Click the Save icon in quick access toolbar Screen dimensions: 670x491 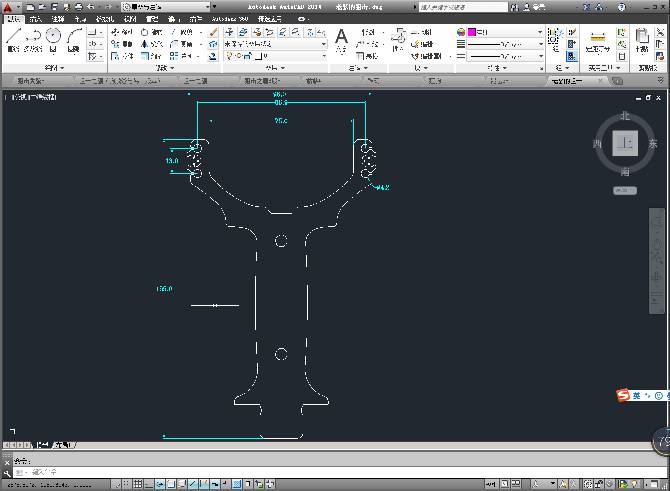(x=54, y=7)
